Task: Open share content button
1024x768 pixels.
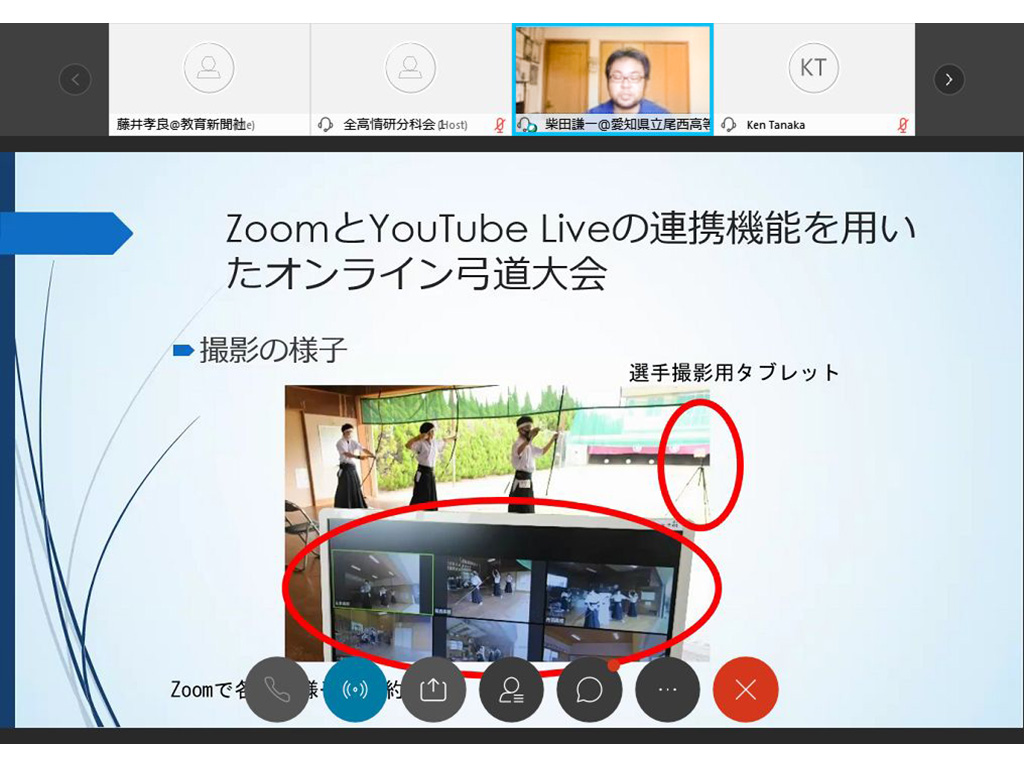Action: tap(433, 690)
